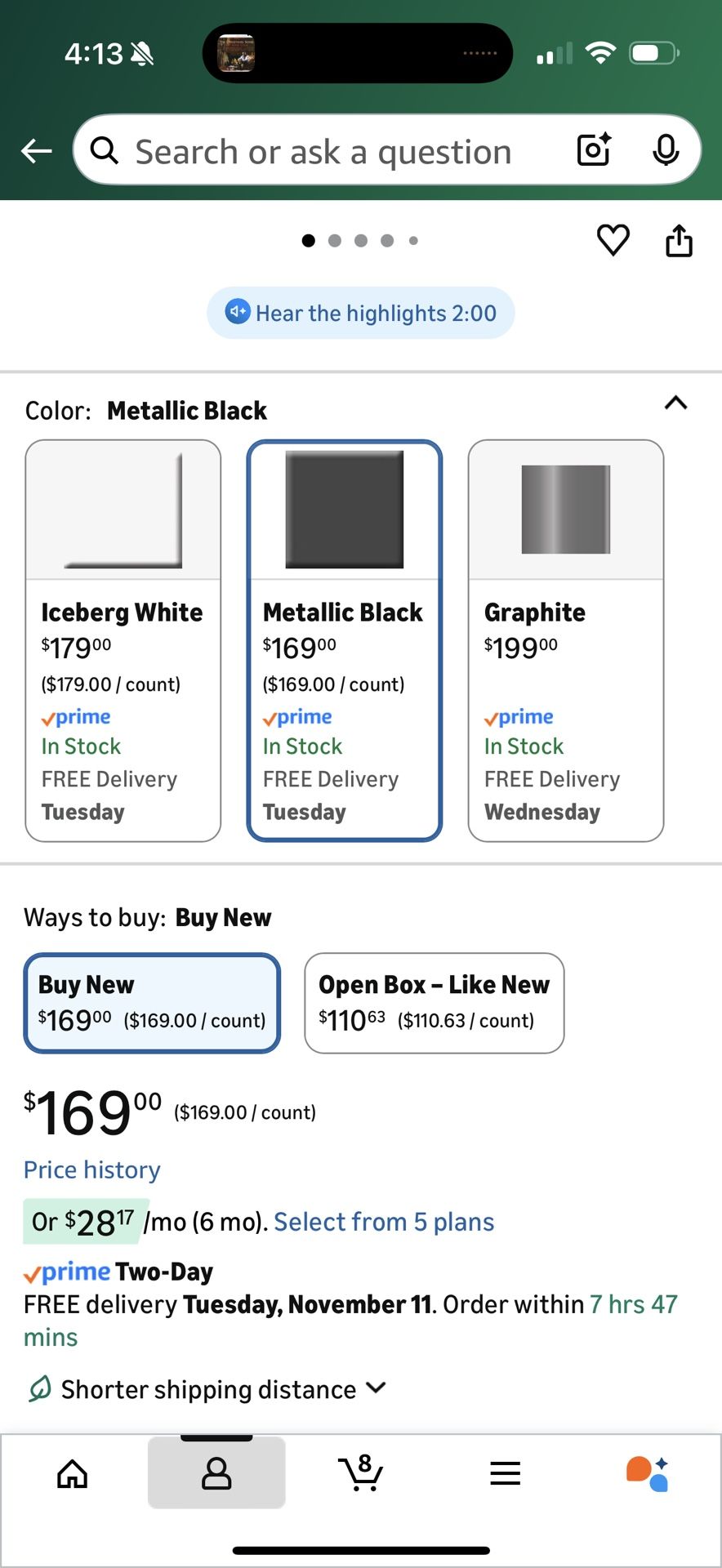Choose the Graphite color option

(x=565, y=640)
